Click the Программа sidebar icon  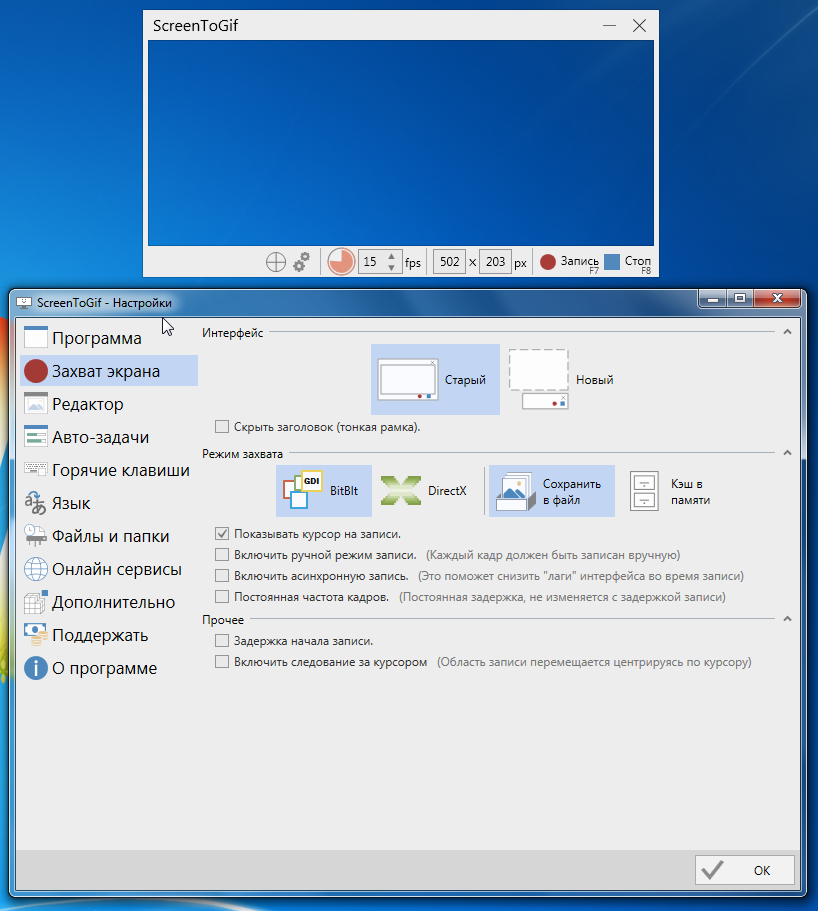point(35,337)
